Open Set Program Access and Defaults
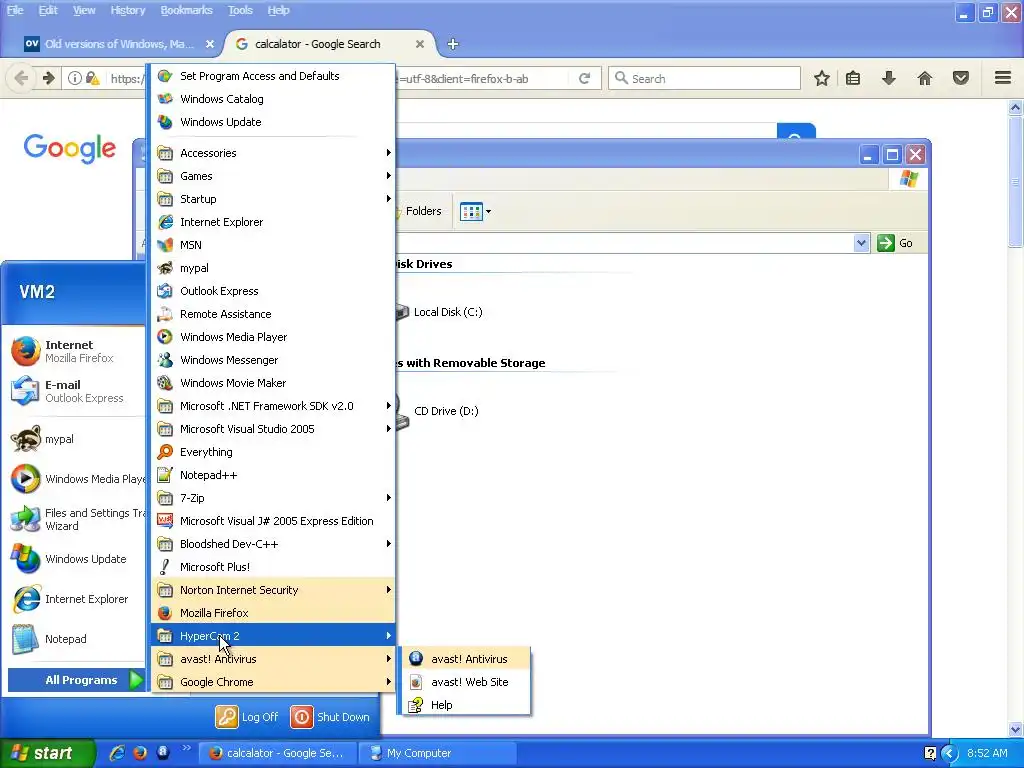The height and width of the screenshot is (768, 1024). click(x=273, y=76)
